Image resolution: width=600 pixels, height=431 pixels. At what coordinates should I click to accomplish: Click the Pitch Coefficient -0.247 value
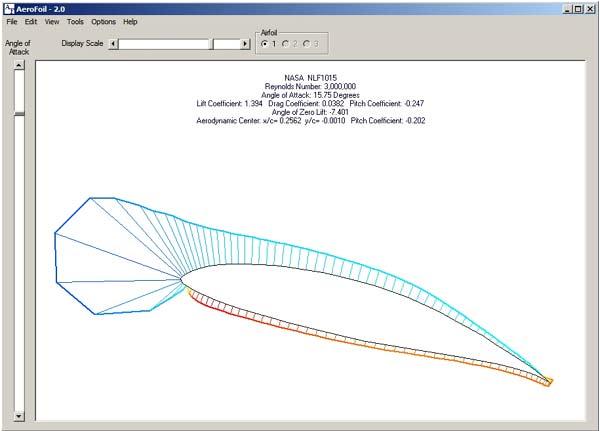(387, 103)
